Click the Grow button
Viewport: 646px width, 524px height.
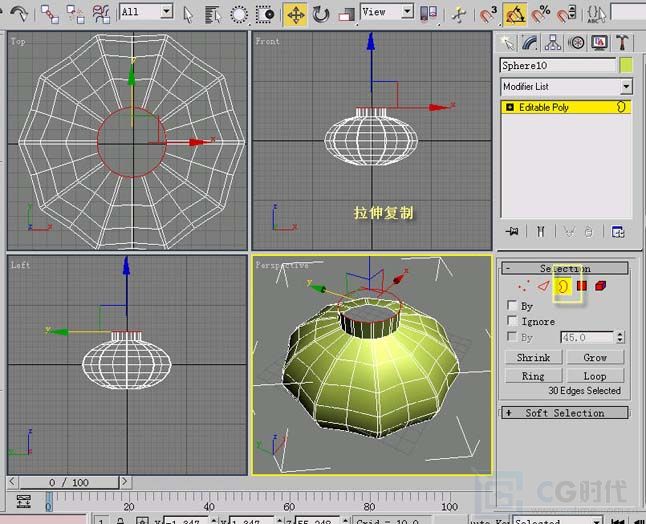coord(595,357)
